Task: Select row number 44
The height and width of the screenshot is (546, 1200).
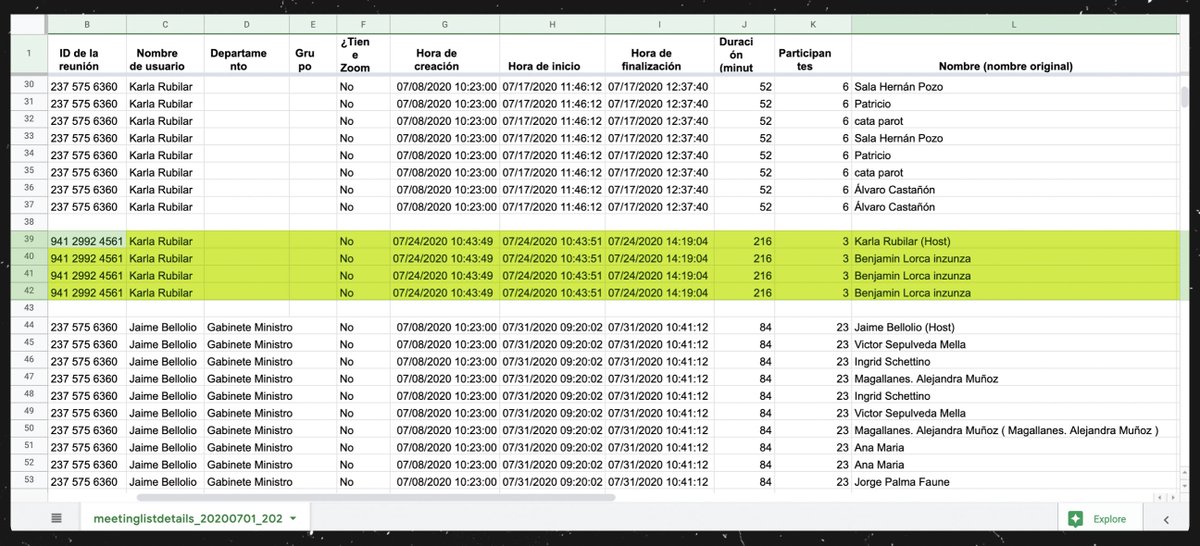Action: 29,327
